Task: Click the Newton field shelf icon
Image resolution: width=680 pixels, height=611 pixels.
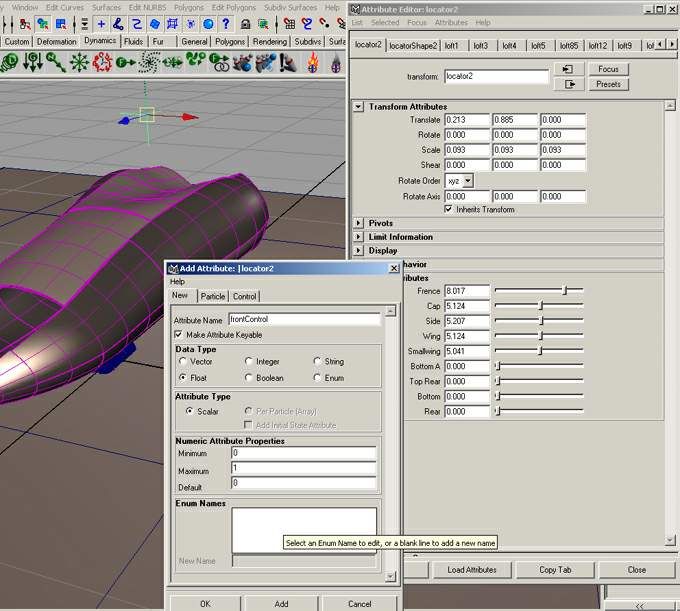Action: coord(56,63)
